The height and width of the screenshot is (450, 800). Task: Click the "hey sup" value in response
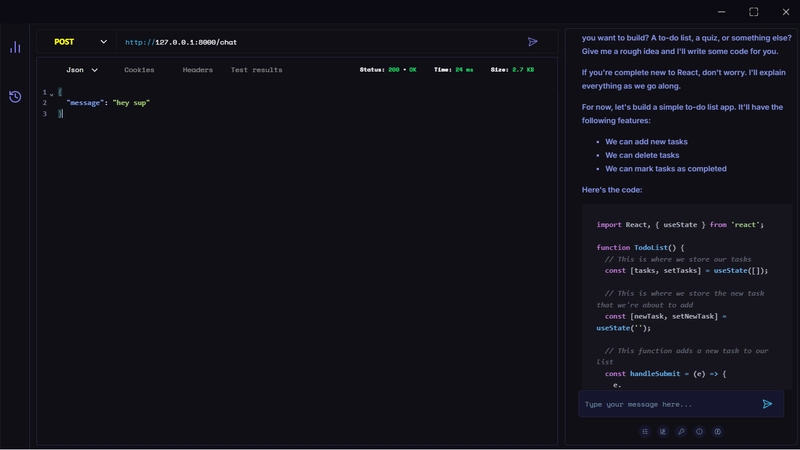pyautogui.click(x=131, y=103)
